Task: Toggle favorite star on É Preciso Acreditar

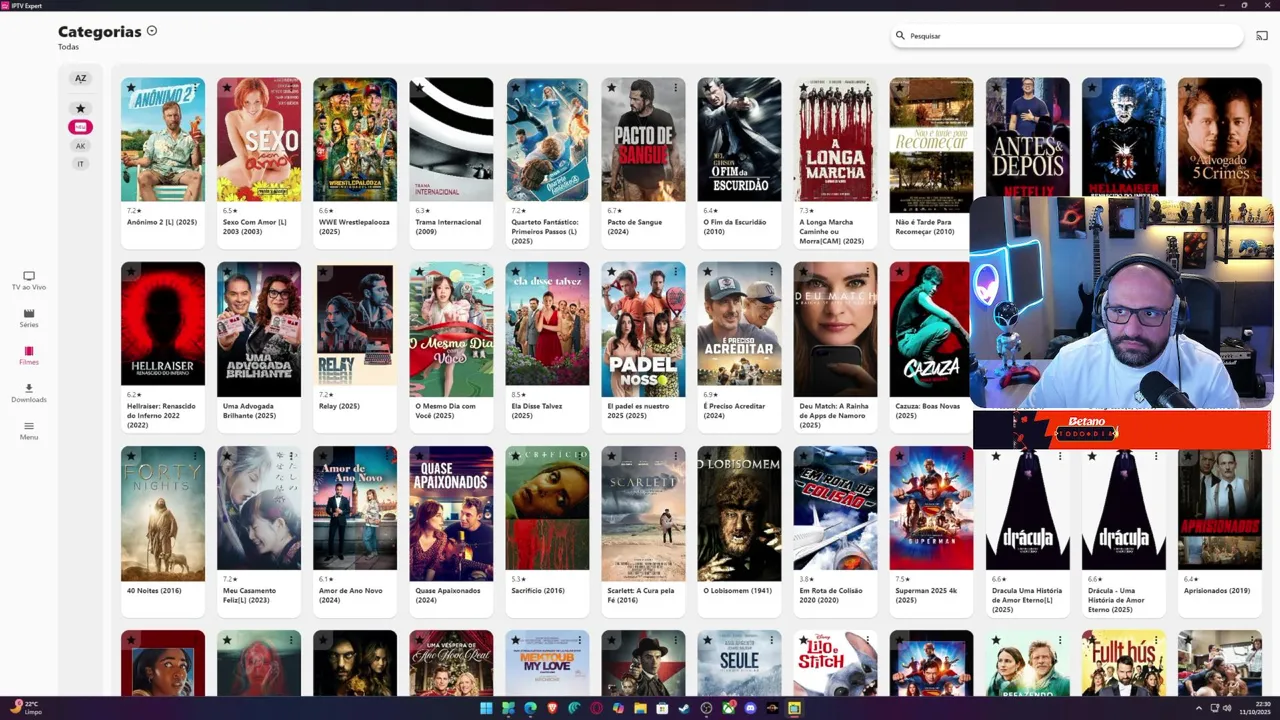Action: 707,272
